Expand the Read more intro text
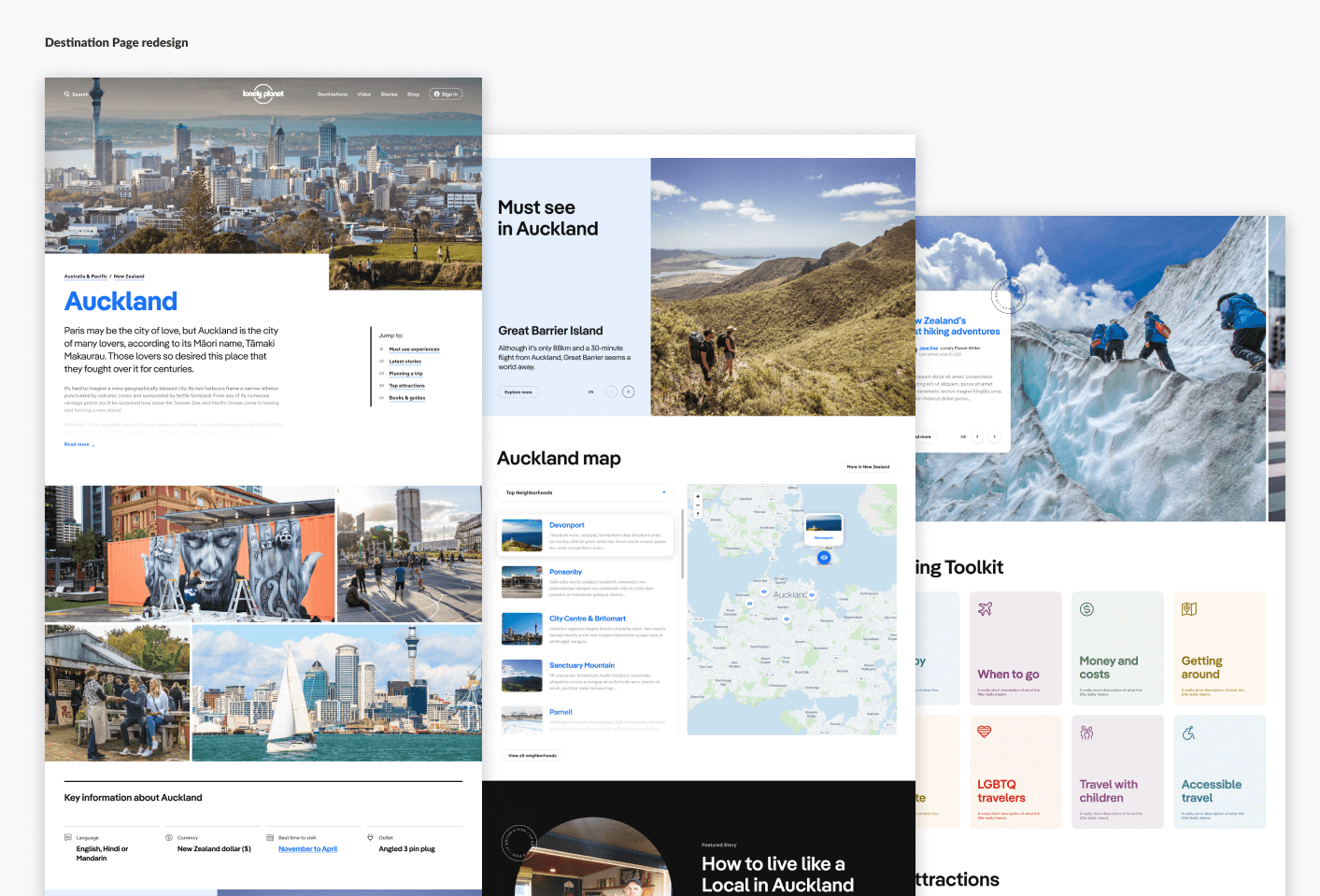This screenshot has width=1320, height=896. [x=79, y=445]
